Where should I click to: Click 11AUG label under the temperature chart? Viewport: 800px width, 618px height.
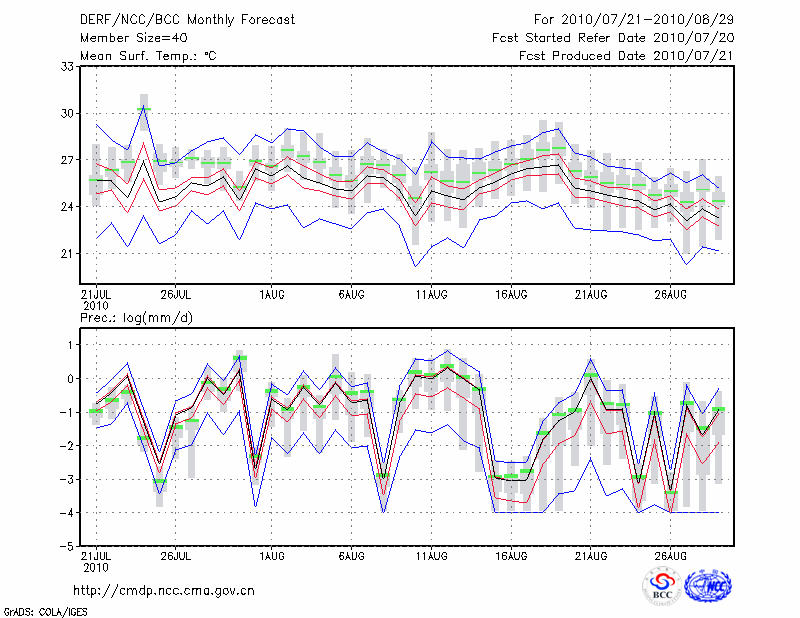[431, 296]
